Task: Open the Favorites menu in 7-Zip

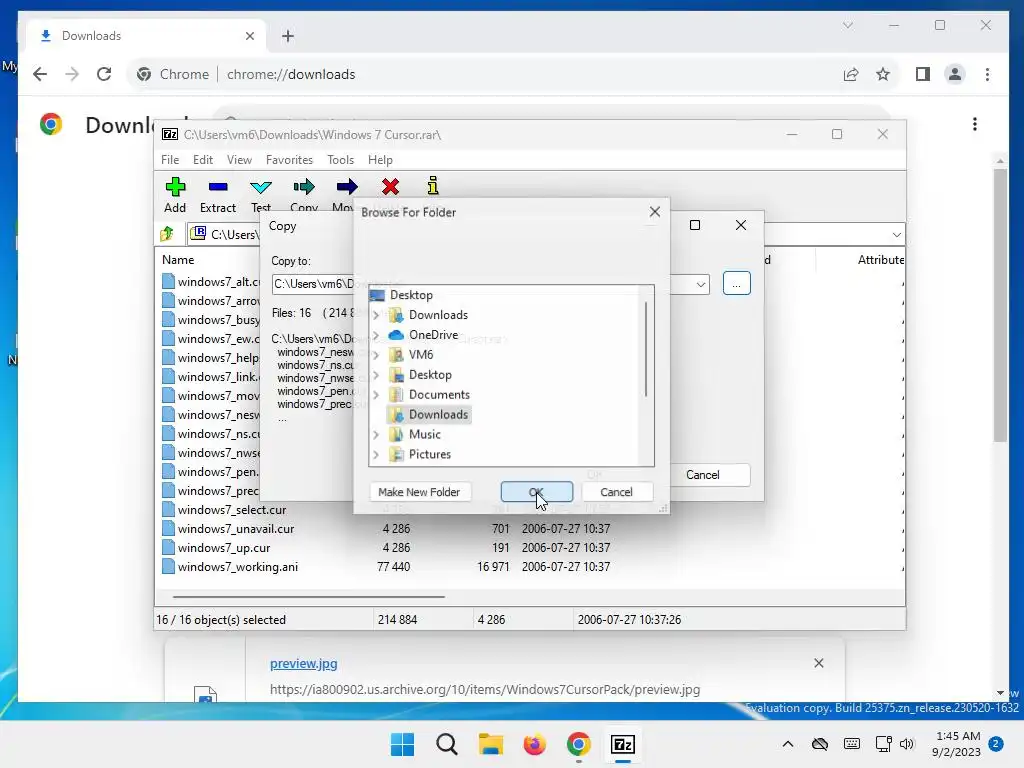Action: pos(289,160)
